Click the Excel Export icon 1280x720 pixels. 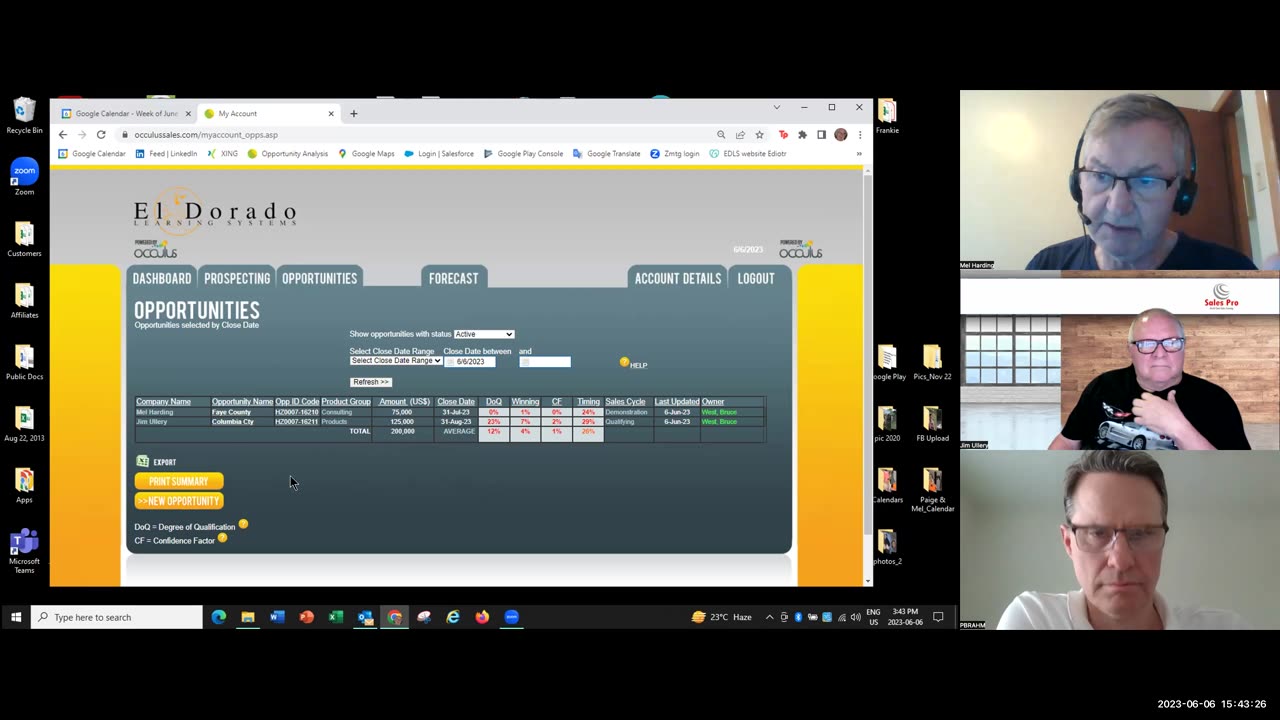click(x=142, y=461)
